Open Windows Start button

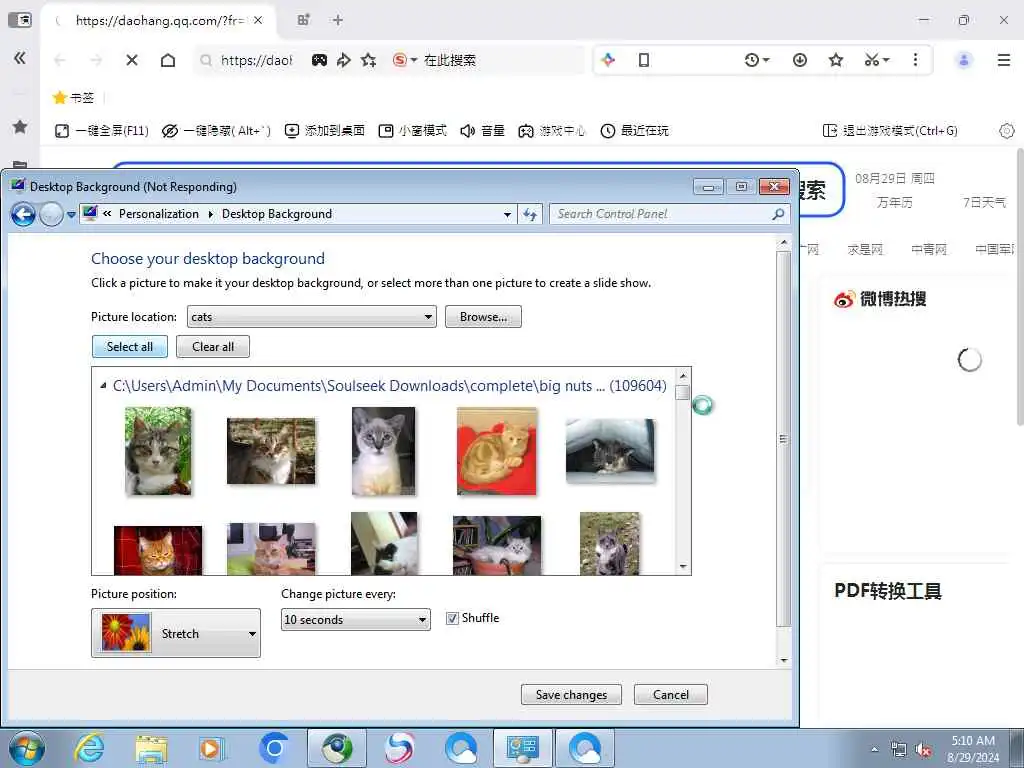27,748
